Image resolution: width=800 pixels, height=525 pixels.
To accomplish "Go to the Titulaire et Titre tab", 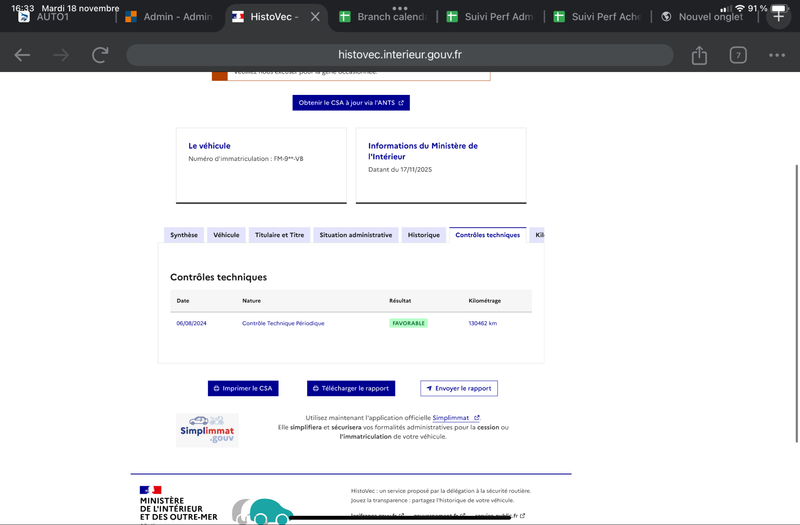I will [x=279, y=235].
